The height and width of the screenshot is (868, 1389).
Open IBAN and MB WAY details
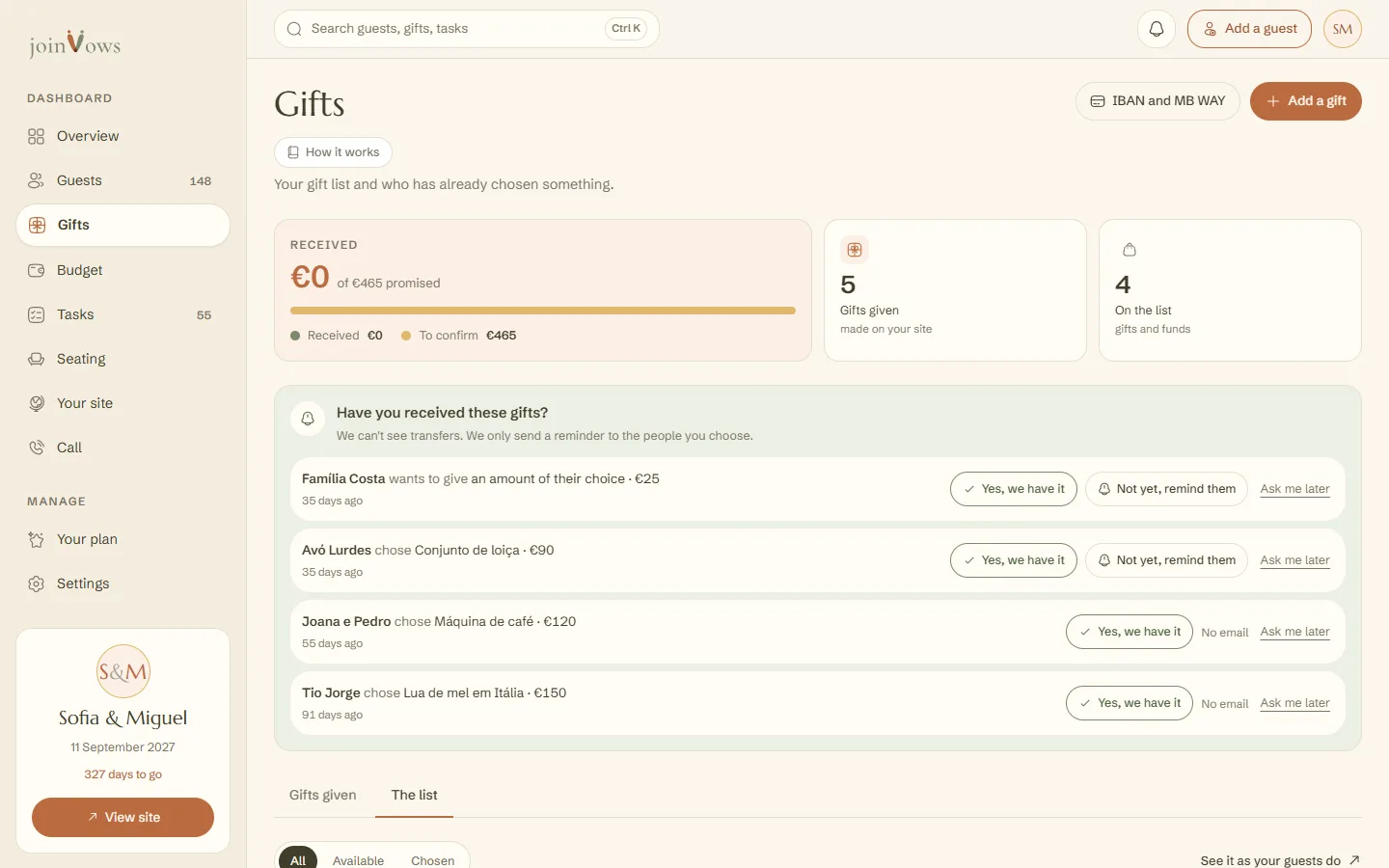coord(1157,101)
